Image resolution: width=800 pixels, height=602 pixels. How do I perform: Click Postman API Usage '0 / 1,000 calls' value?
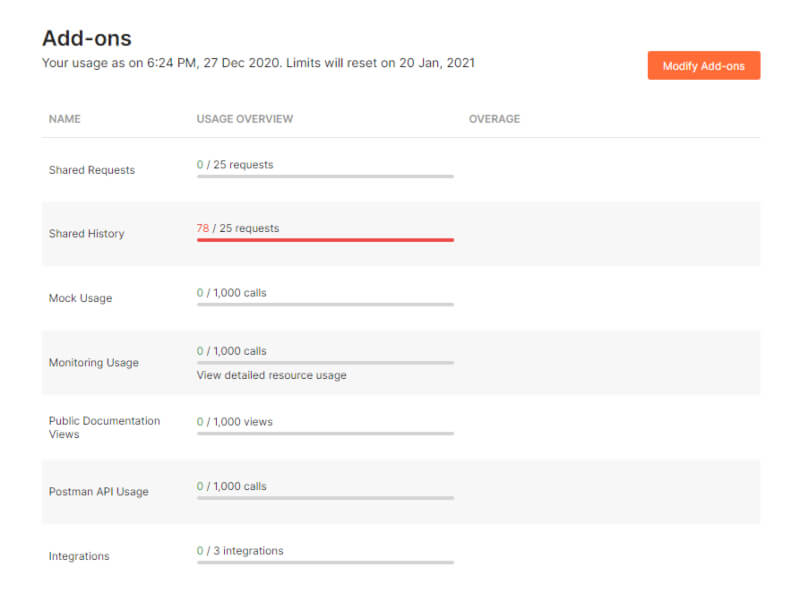[231, 486]
